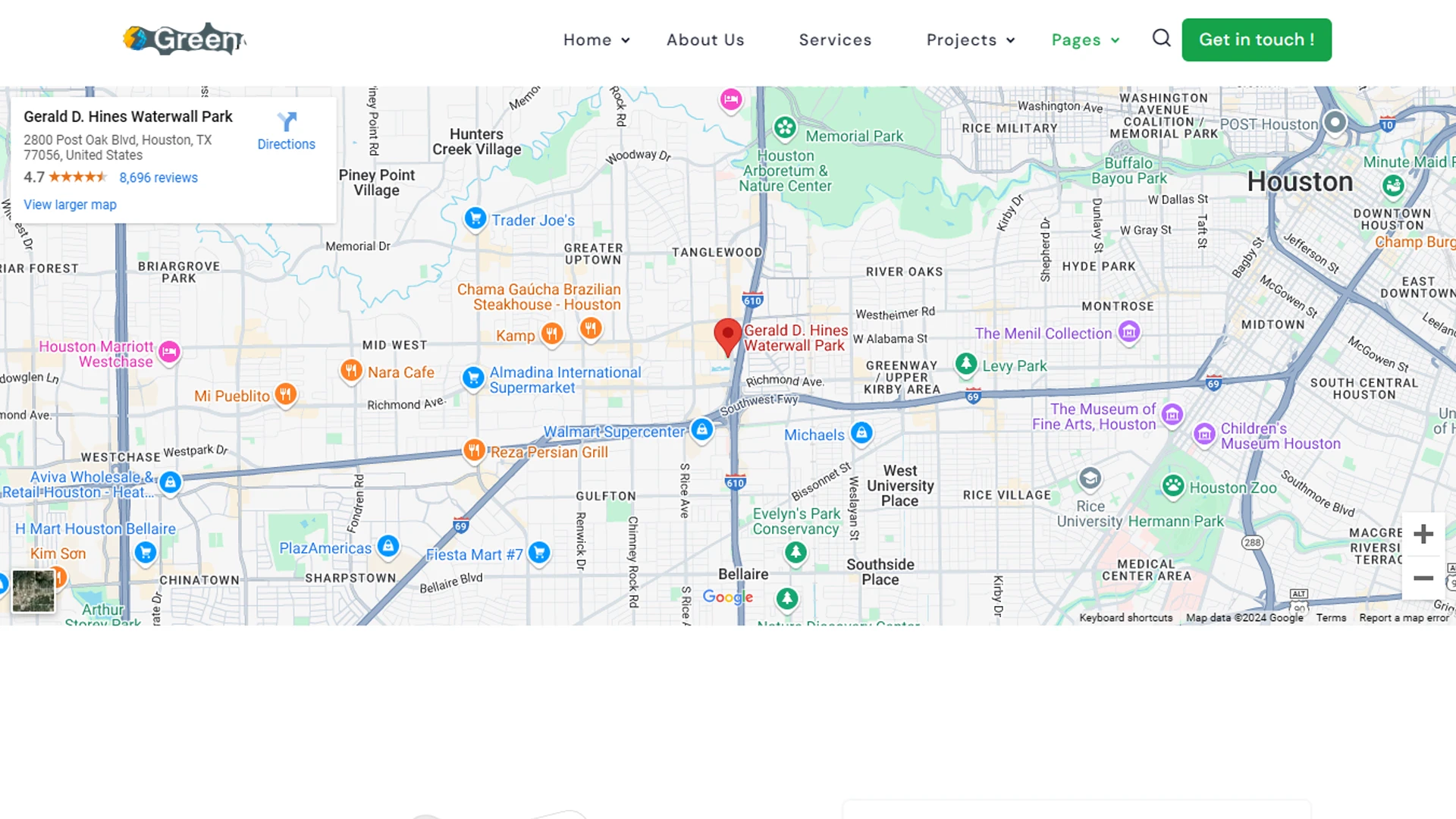Click the Houston Marriott Westchase hotel marker

click(x=169, y=353)
